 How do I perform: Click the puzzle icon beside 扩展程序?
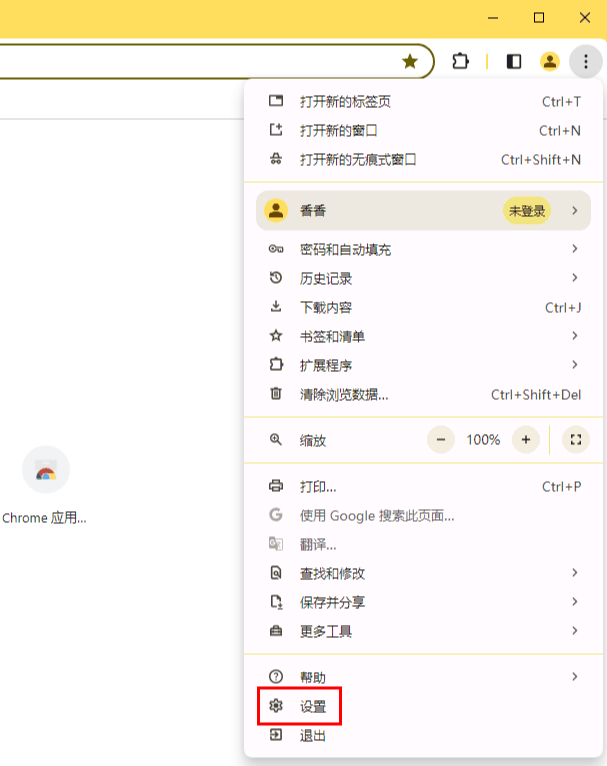[x=276, y=364]
